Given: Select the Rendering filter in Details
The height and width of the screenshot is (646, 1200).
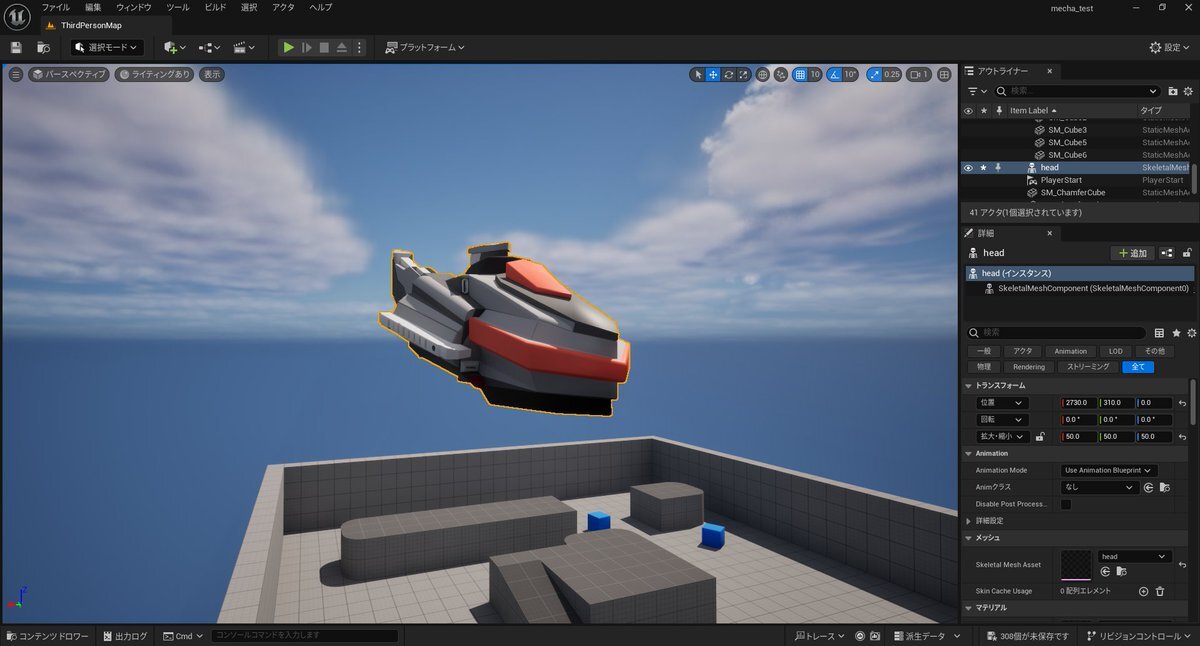Looking at the screenshot, I should [1029, 367].
